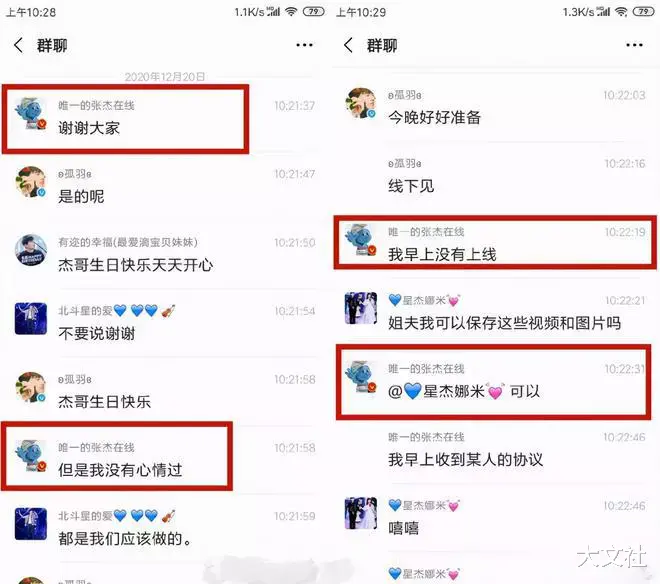Tap back arrow in left group chat
This screenshot has width=660, height=584.
tap(18, 45)
